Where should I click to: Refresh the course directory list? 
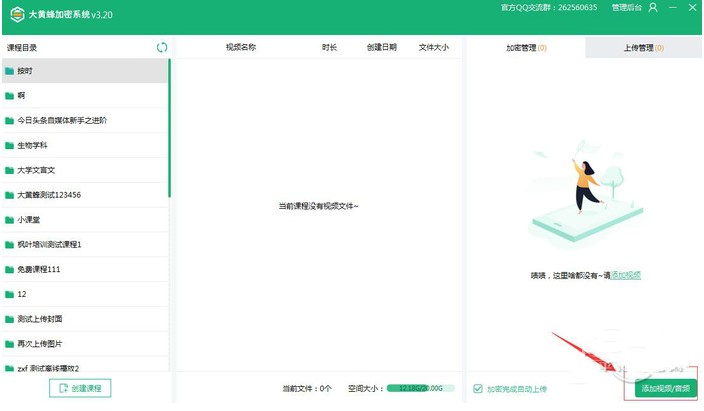click(162, 47)
